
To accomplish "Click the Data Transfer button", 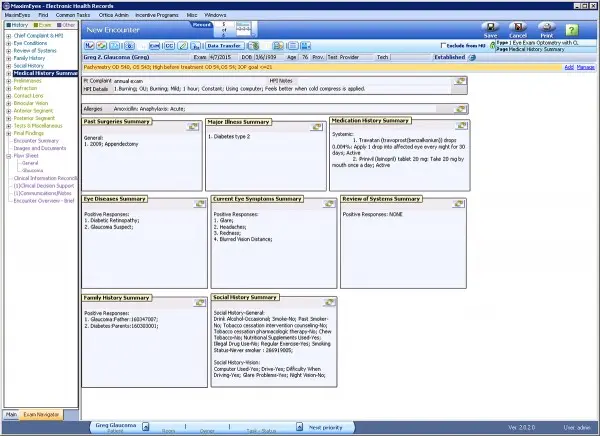I will click(224, 46).
